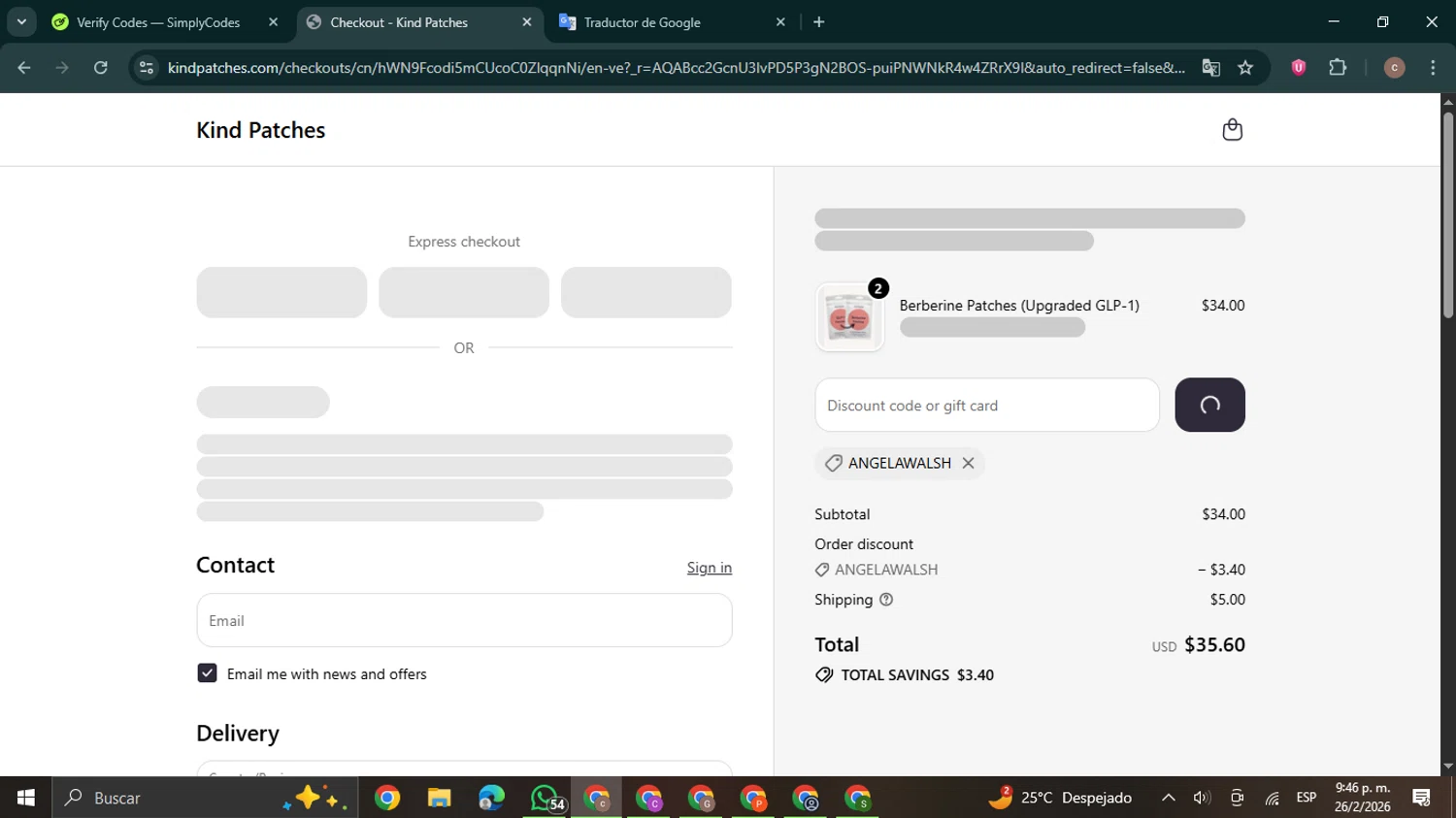Uncheck Email me with news and offers

click(207, 673)
